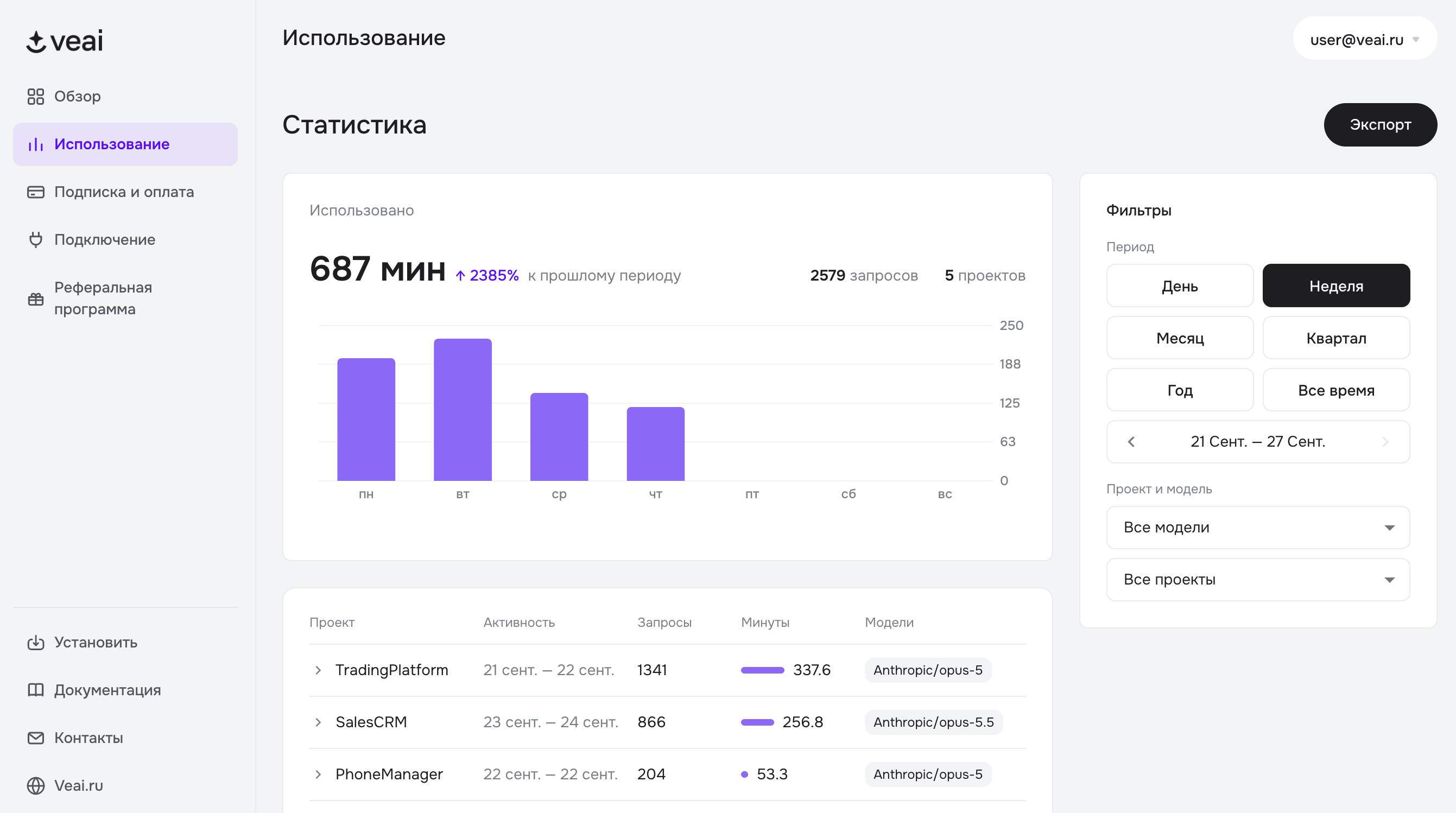Select the Неделя period
The width and height of the screenshot is (1456, 813).
(x=1336, y=286)
